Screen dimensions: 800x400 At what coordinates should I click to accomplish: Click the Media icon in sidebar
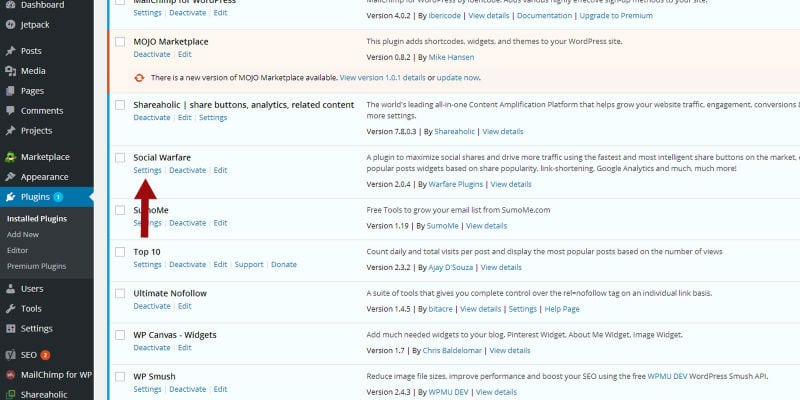coord(10,70)
